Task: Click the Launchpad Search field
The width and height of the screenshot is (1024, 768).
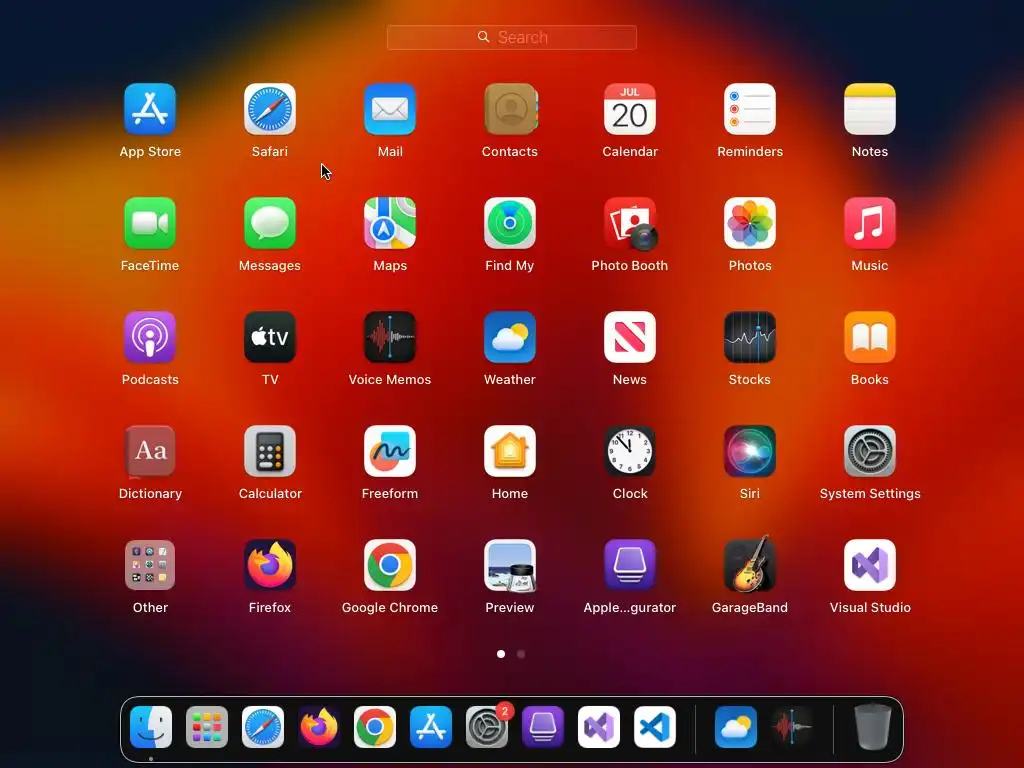Action: (x=512, y=37)
